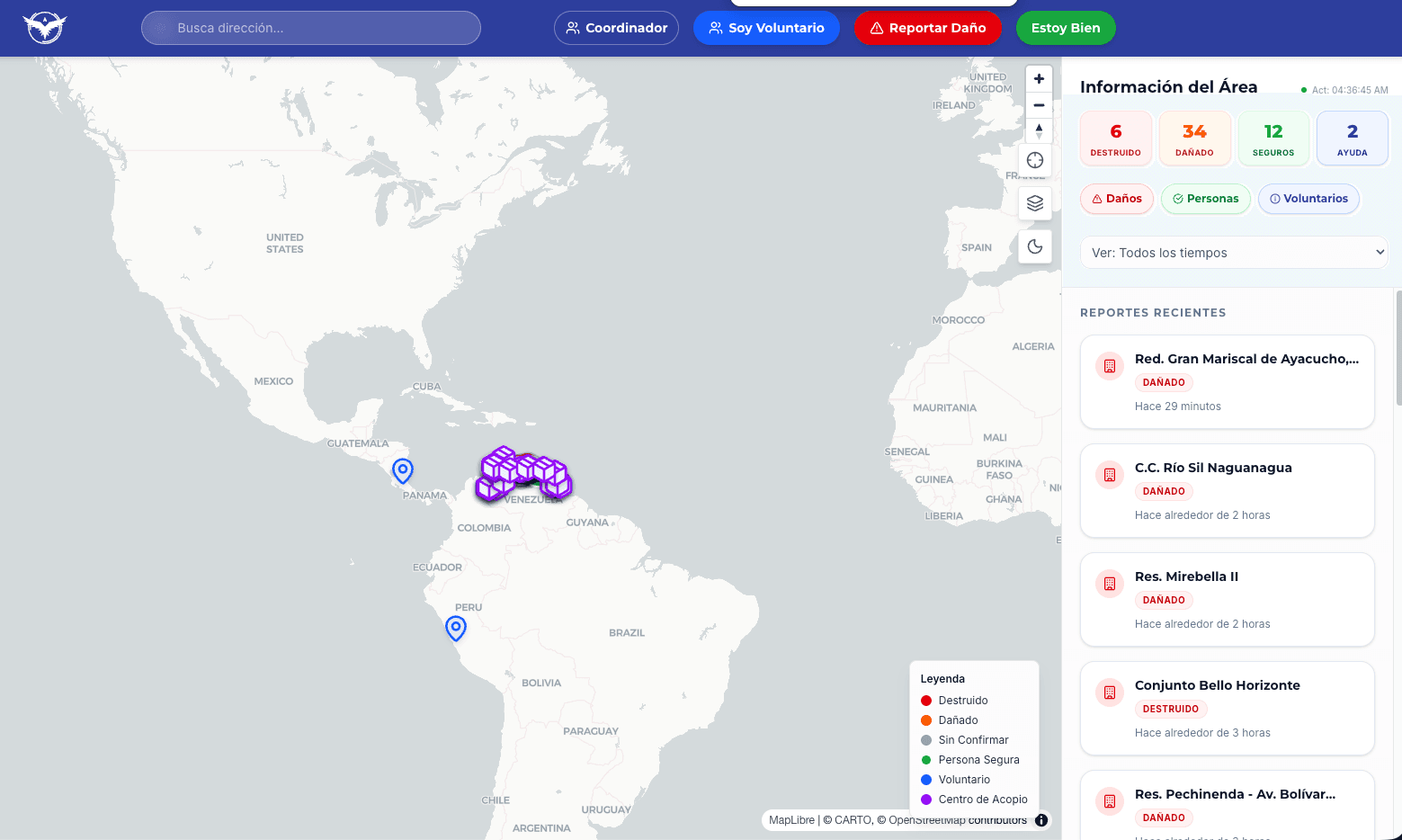The width and height of the screenshot is (1402, 840).
Task: Click the Soy Voluntario button
Action: coord(766,28)
